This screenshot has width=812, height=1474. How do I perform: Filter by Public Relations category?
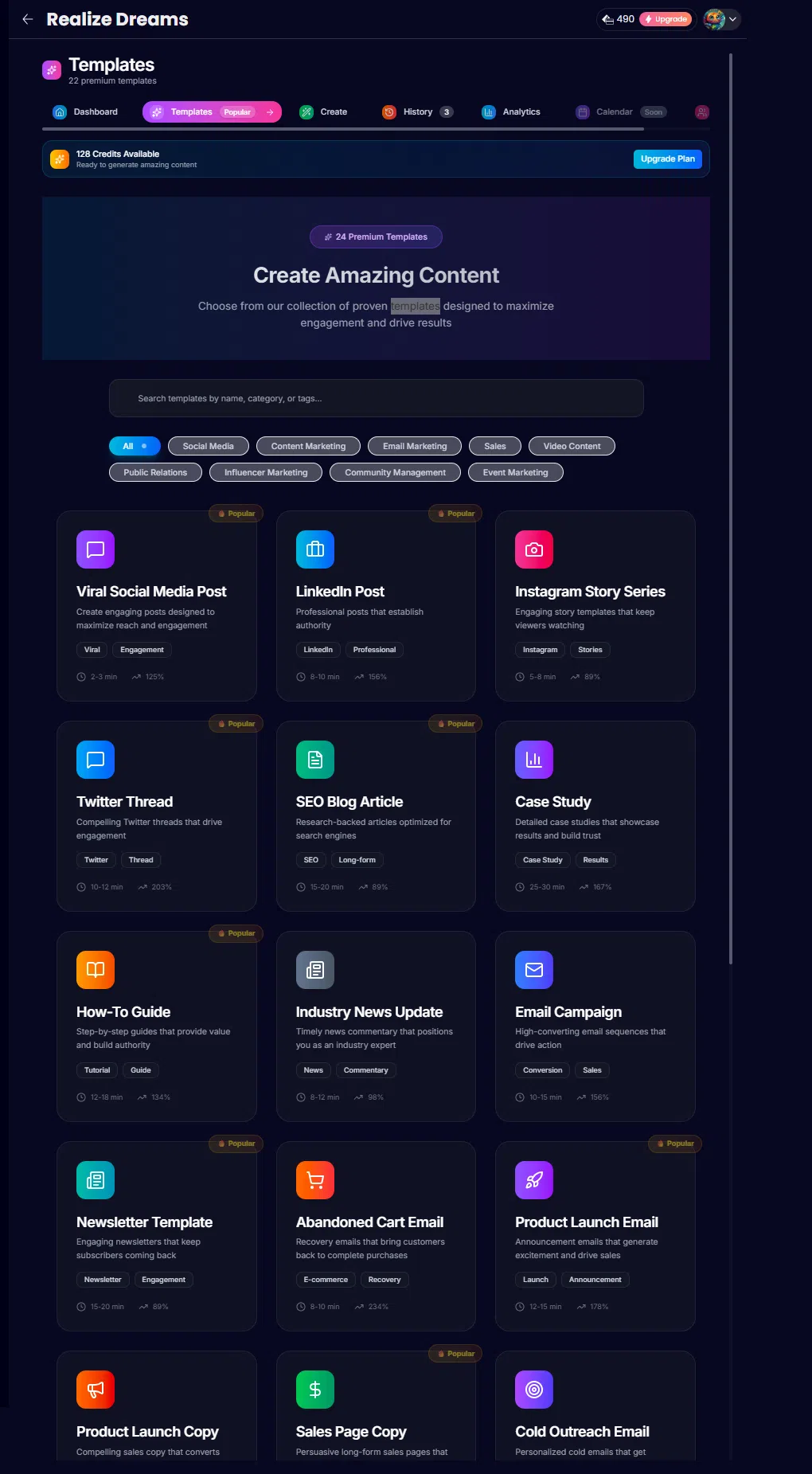point(155,473)
